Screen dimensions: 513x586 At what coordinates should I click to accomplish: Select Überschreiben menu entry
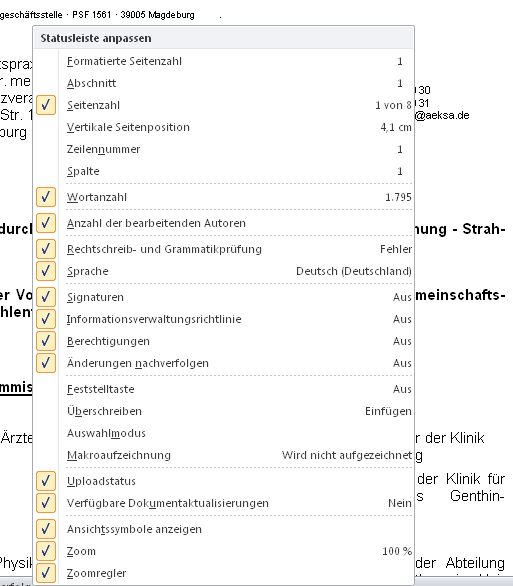click(x=223, y=411)
